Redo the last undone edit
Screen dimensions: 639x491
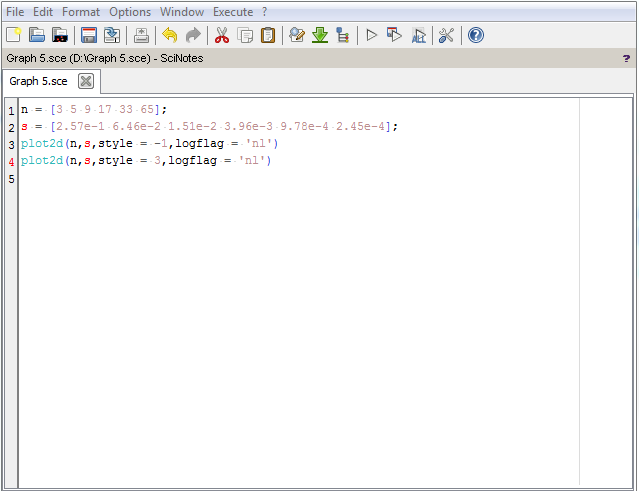click(193, 35)
